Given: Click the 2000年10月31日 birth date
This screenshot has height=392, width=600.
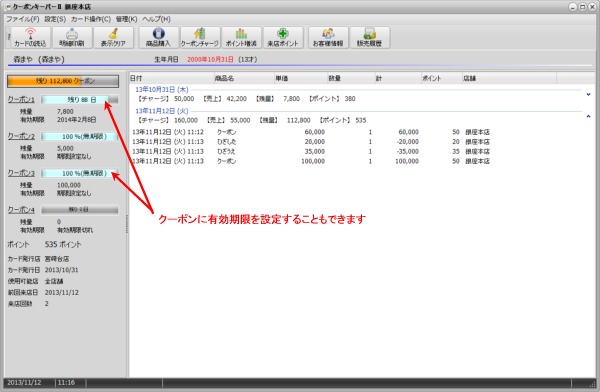Looking at the screenshot, I should coord(210,59).
